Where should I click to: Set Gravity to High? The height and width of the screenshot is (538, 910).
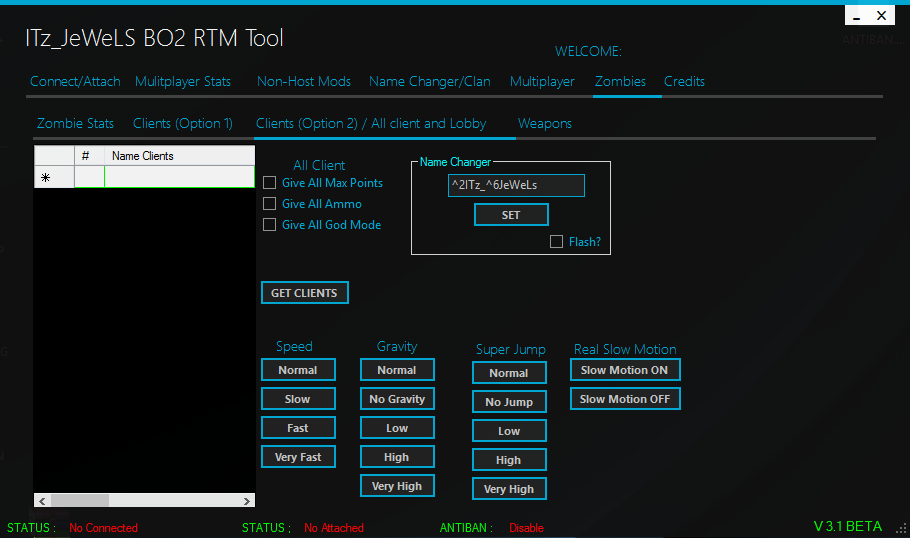tap(397, 457)
